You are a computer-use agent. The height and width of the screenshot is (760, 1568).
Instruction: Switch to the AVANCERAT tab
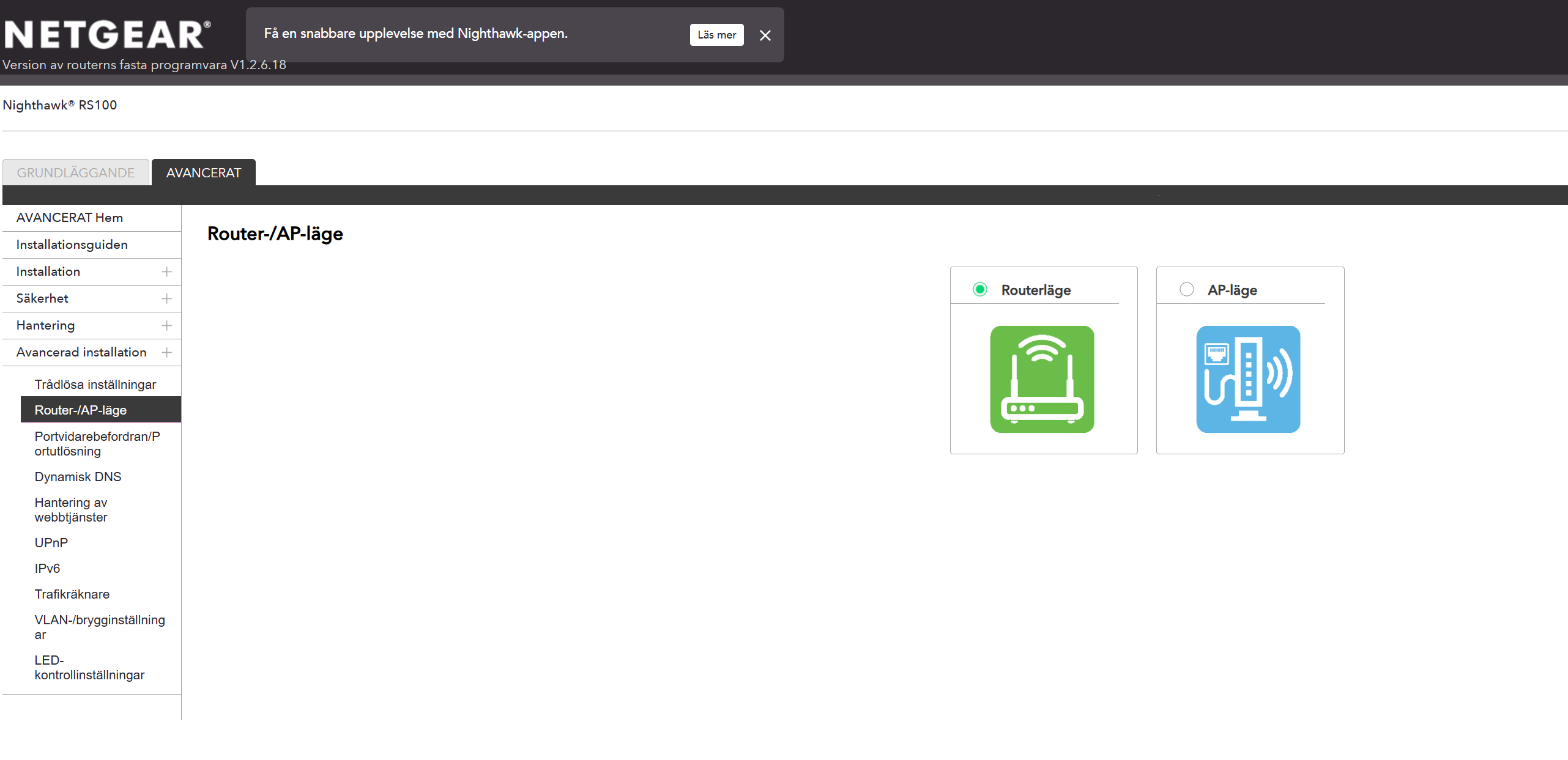click(204, 172)
